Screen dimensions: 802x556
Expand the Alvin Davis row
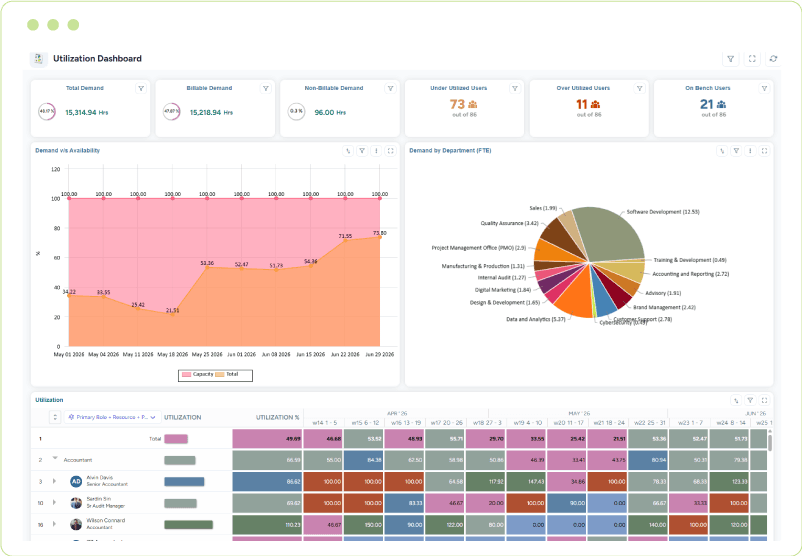pos(54,481)
